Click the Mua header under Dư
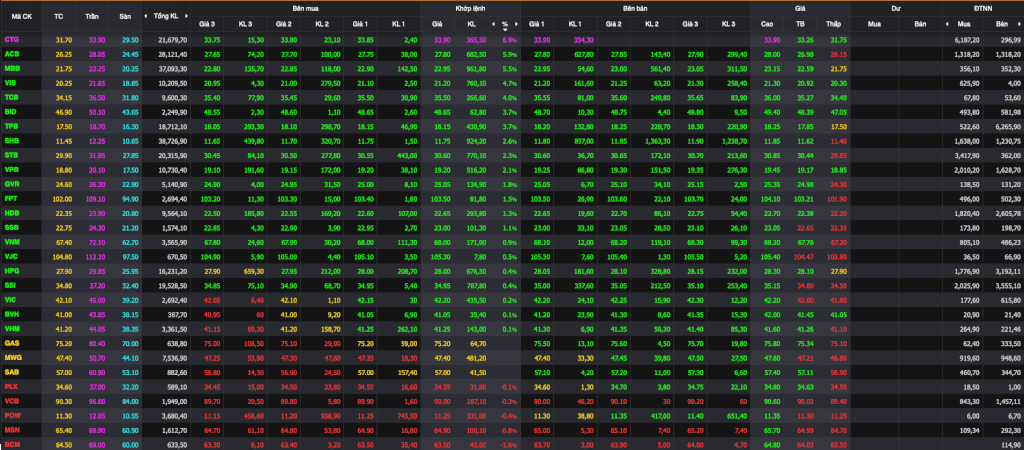The width and height of the screenshot is (1024, 450). (x=873, y=24)
